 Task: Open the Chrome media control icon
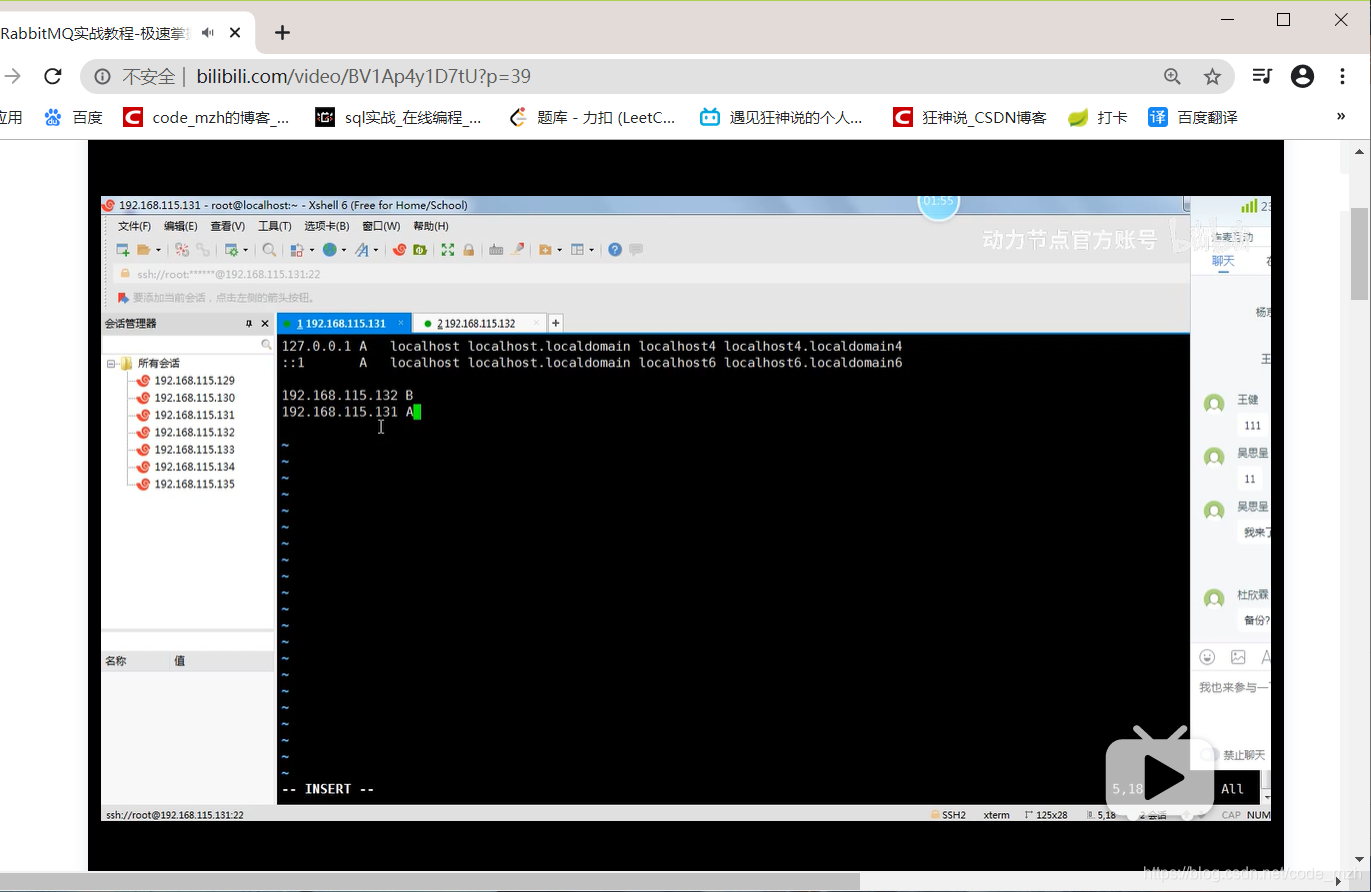coord(1263,76)
